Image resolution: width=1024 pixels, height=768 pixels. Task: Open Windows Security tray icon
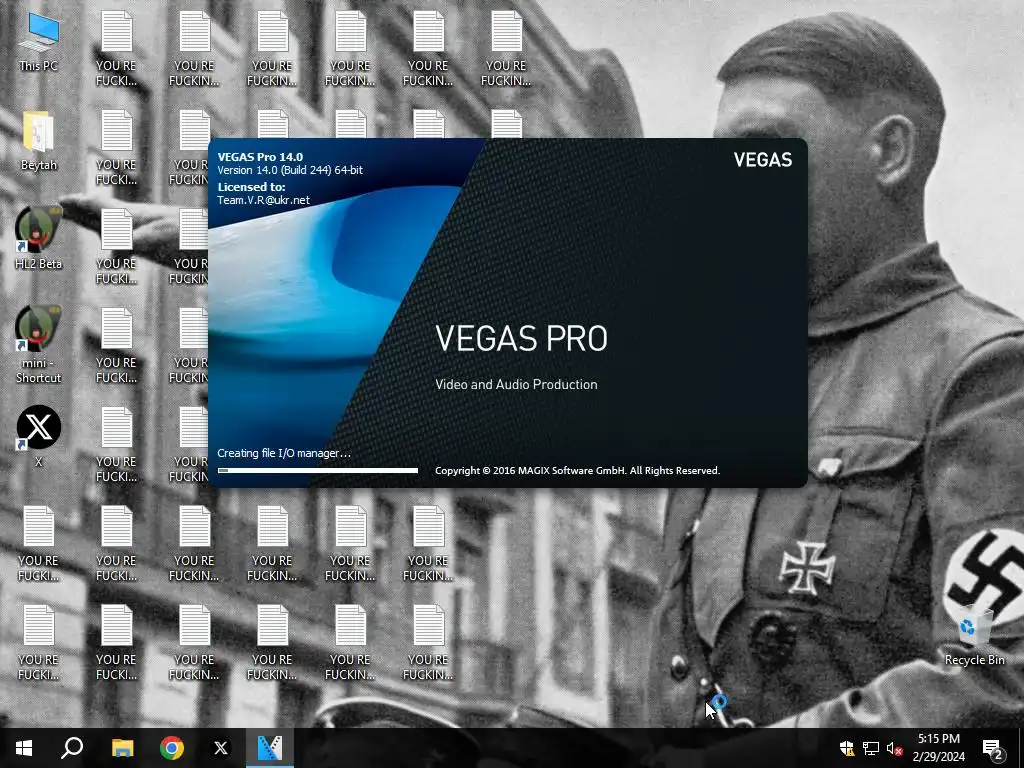point(847,748)
